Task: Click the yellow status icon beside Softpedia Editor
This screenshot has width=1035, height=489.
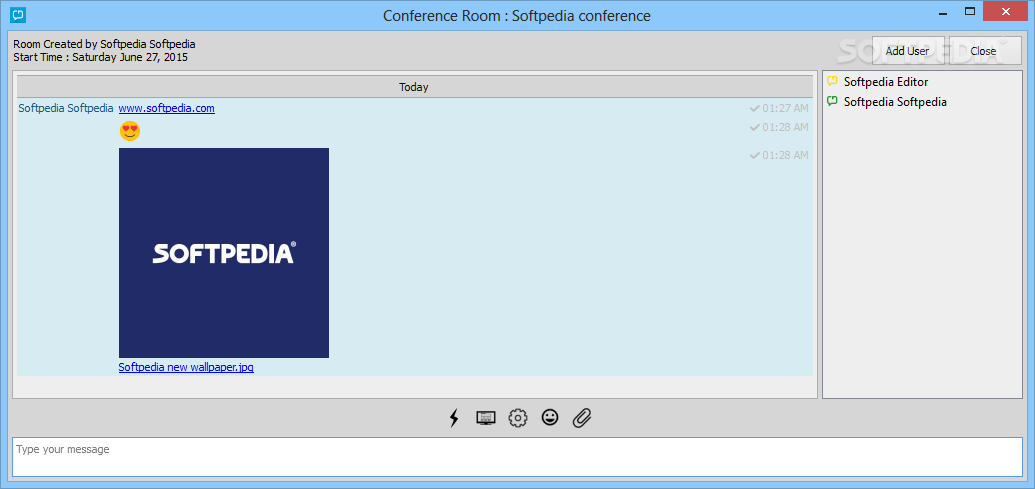Action: [832, 82]
